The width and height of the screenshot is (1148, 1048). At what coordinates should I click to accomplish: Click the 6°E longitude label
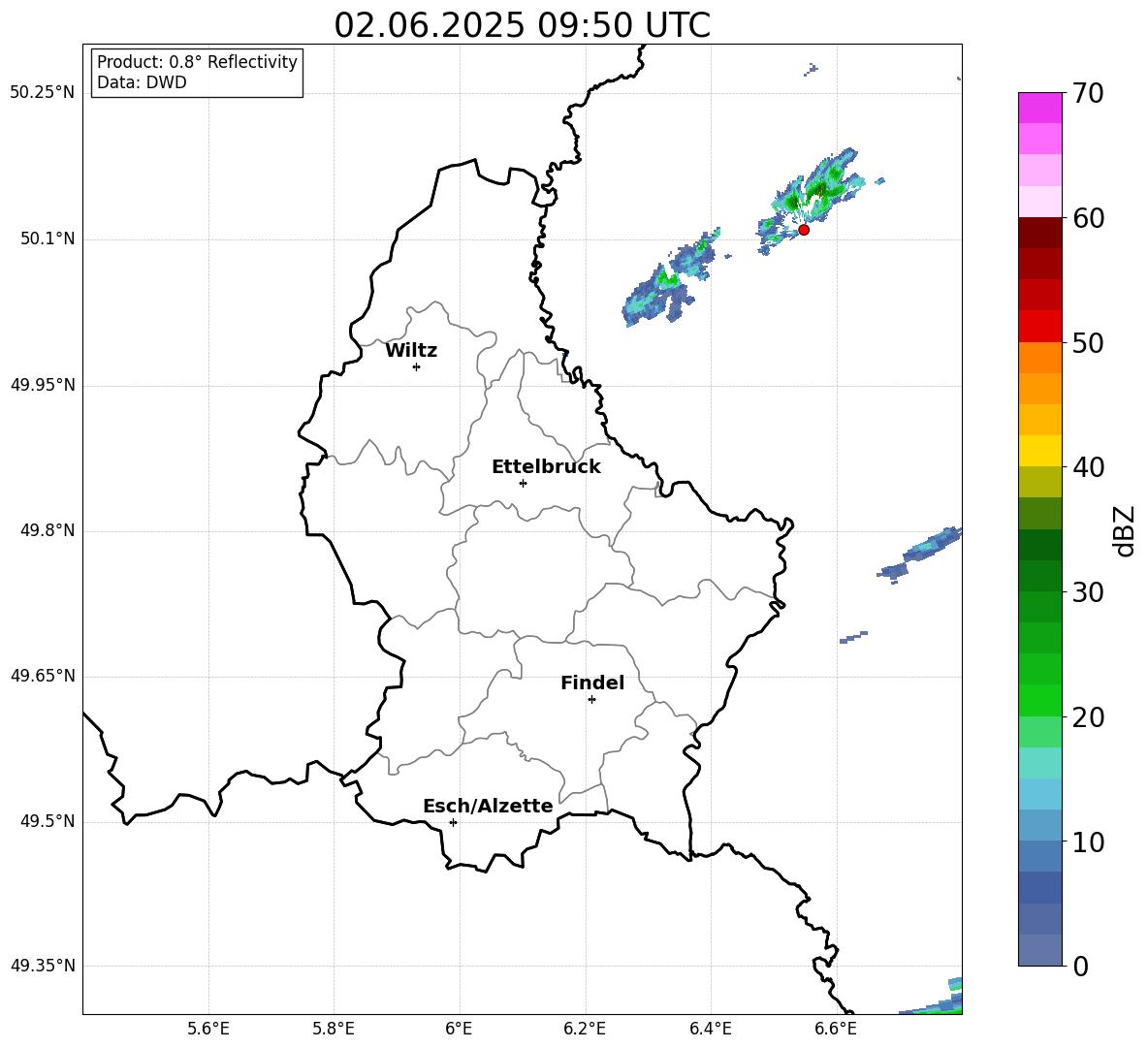click(x=459, y=1030)
